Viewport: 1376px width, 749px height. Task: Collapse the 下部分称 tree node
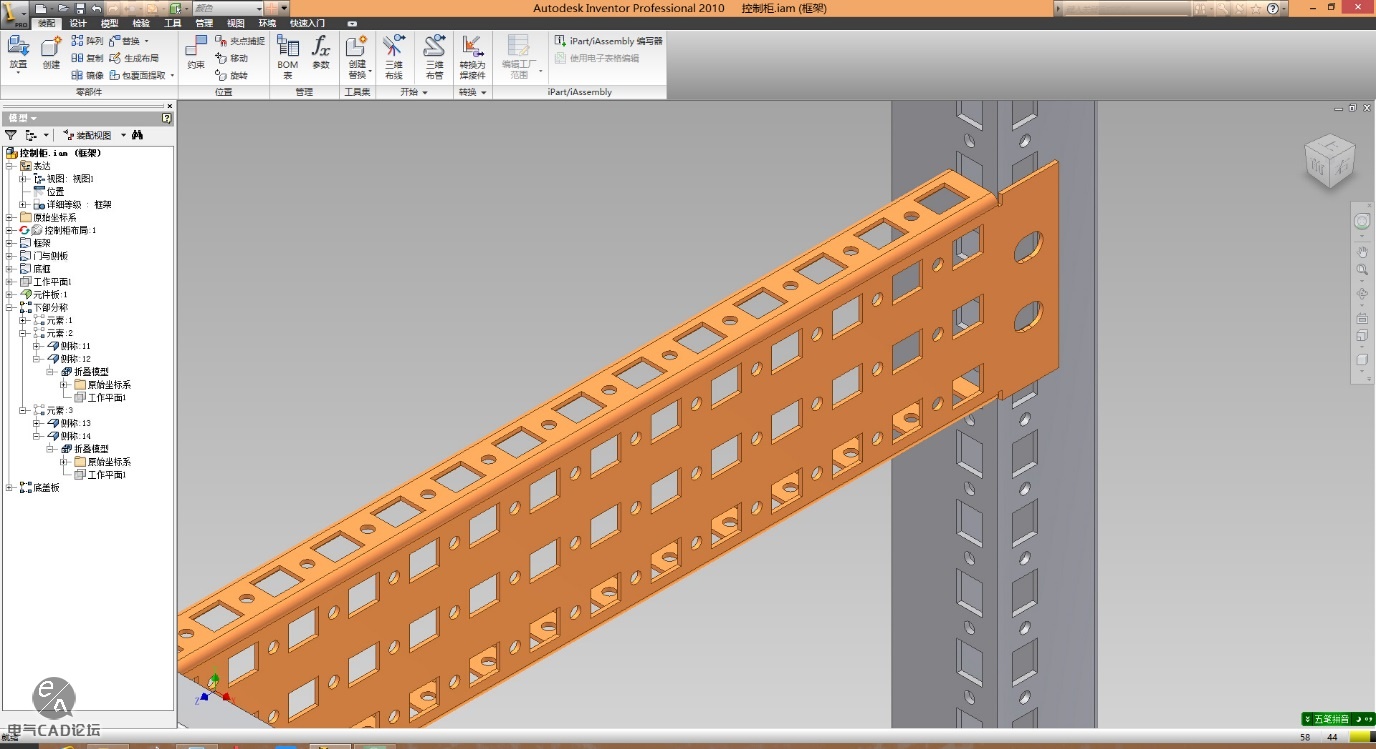point(9,308)
